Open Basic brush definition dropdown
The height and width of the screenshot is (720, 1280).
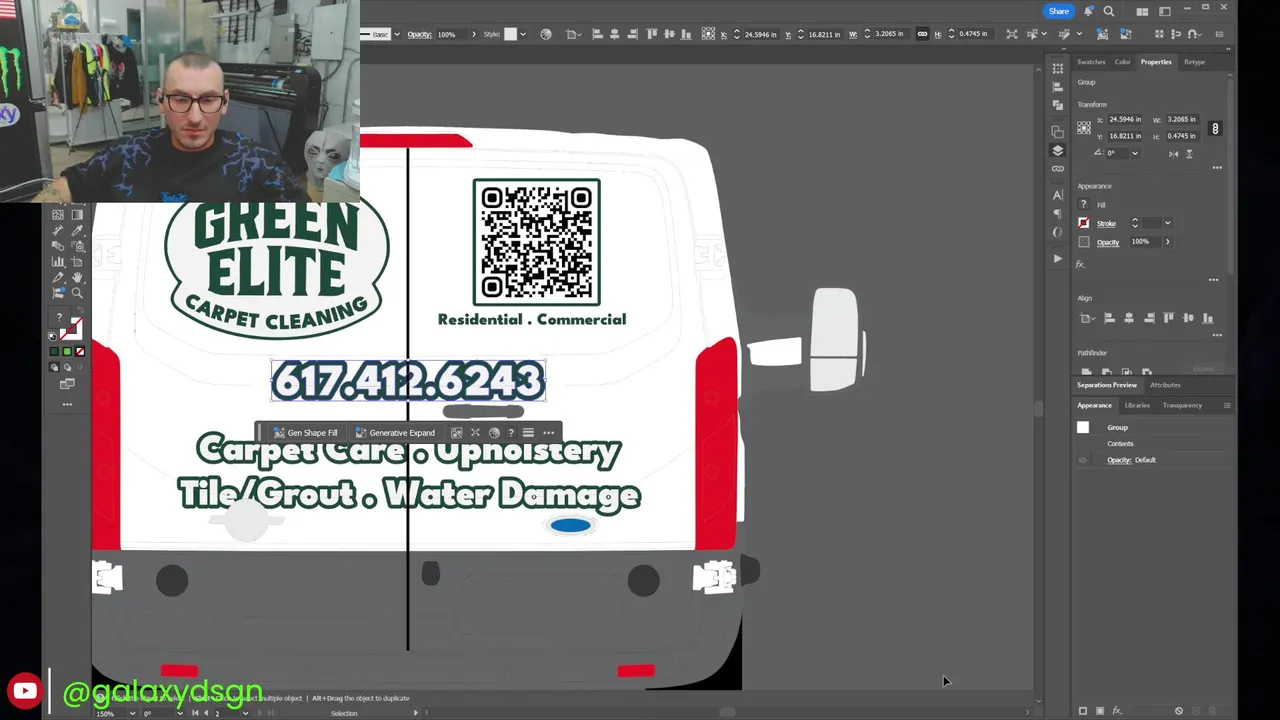396,34
